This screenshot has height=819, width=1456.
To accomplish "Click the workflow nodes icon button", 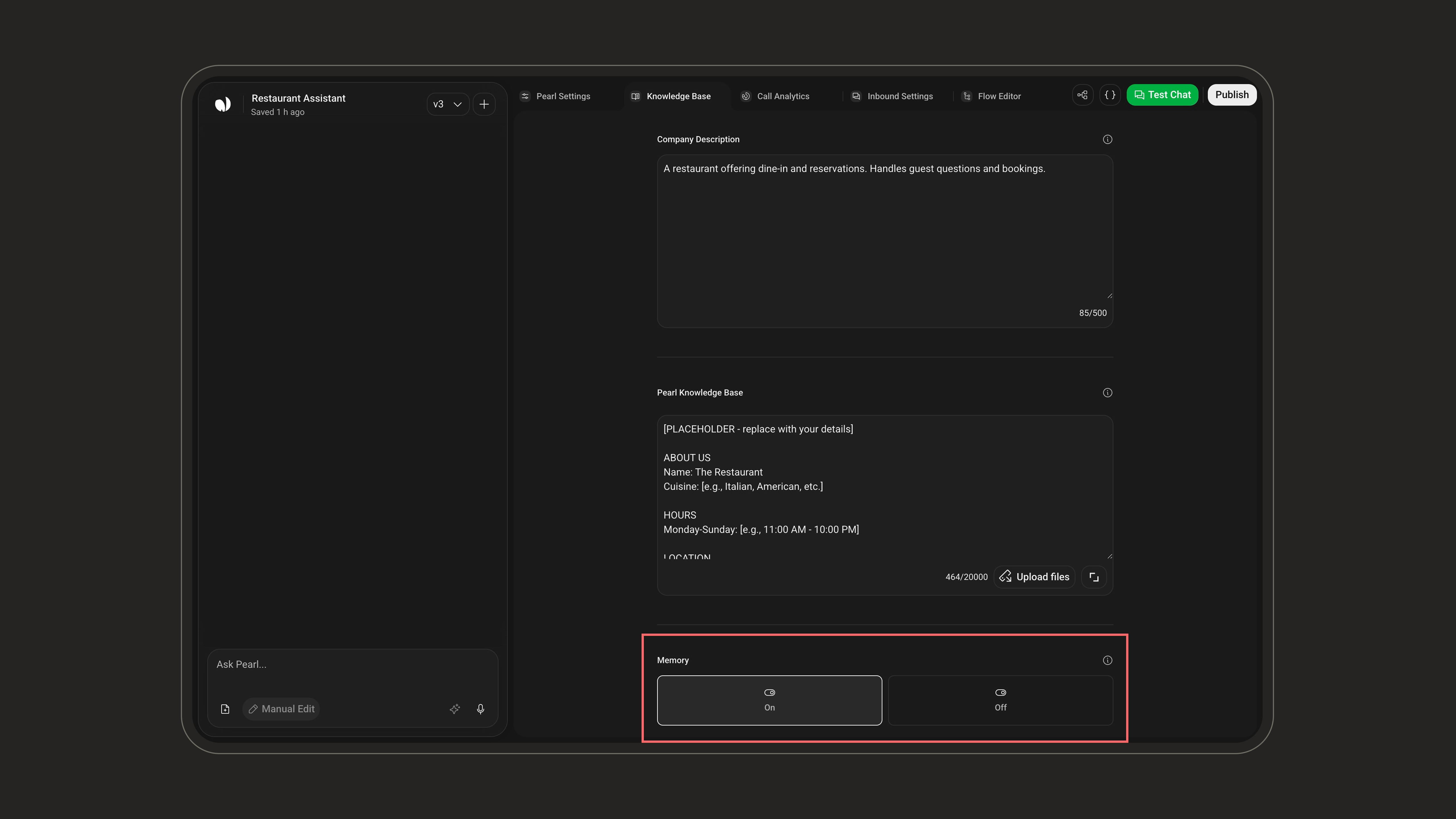I will click(1082, 95).
